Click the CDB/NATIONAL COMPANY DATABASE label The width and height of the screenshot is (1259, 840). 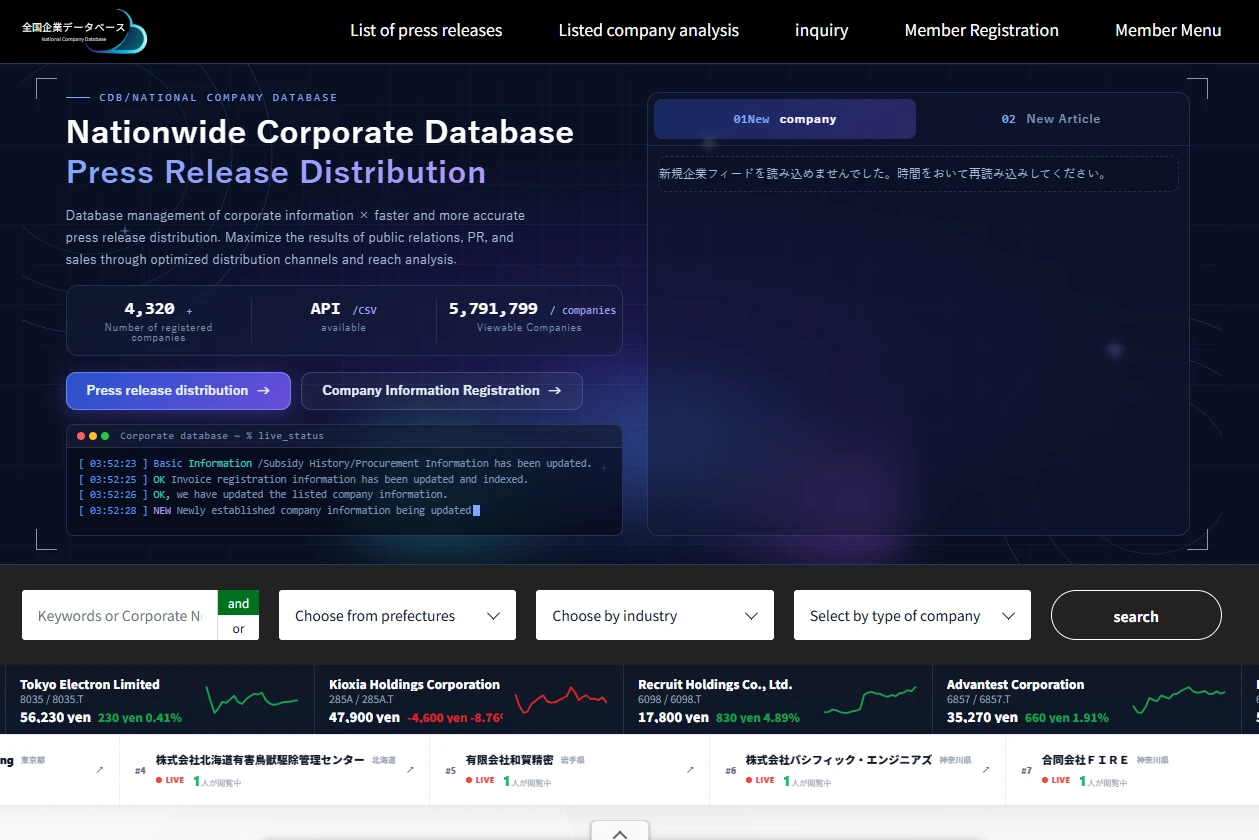(x=218, y=98)
